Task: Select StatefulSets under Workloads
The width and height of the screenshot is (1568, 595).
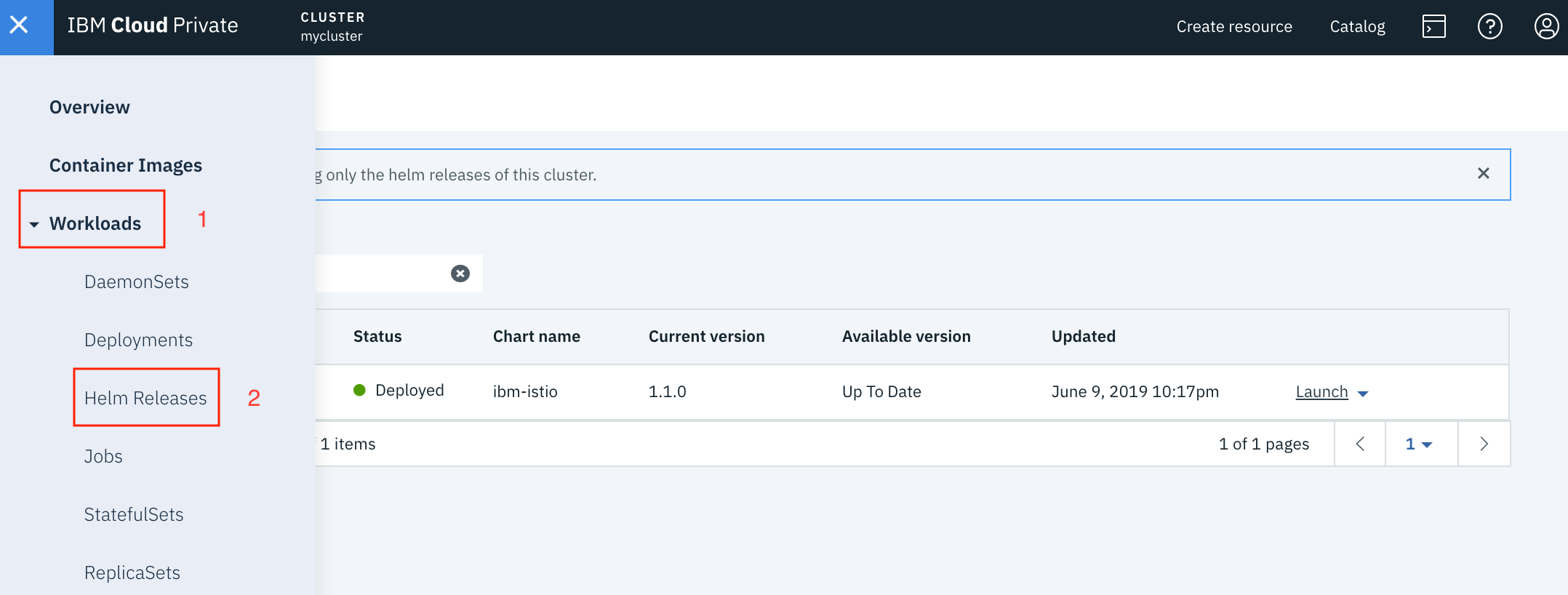Action: (134, 514)
